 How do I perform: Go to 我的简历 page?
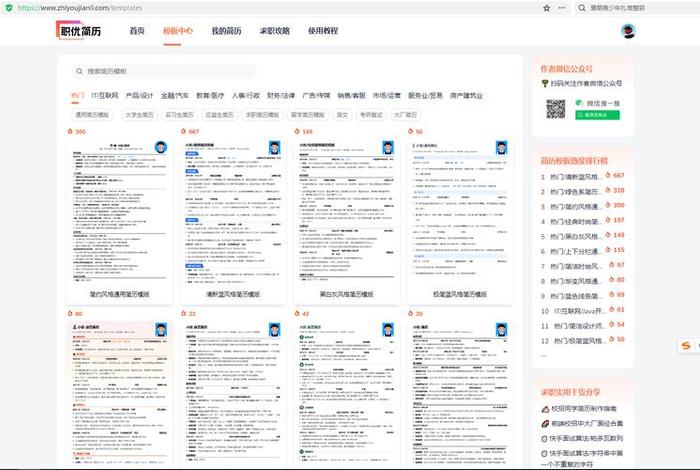[x=226, y=31]
